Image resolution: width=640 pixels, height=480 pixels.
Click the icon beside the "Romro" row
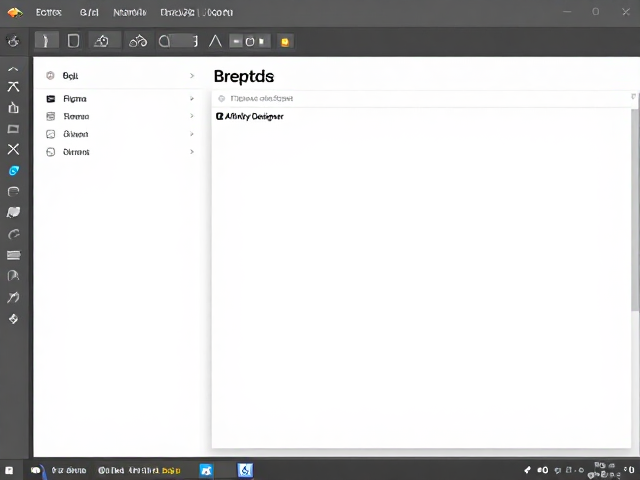pyautogui.click(x=51, y=116)
